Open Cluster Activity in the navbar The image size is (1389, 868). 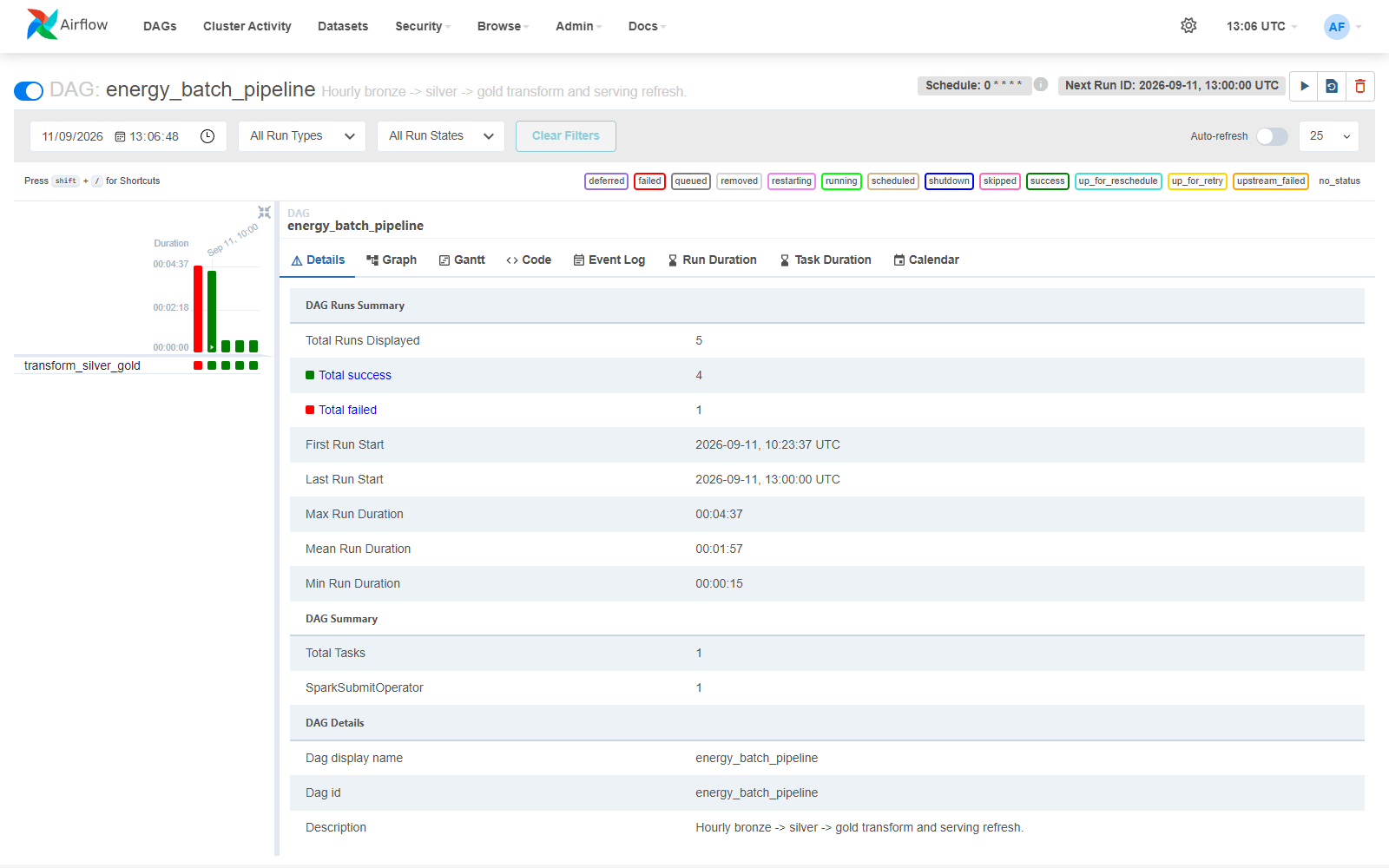(247, 26)
